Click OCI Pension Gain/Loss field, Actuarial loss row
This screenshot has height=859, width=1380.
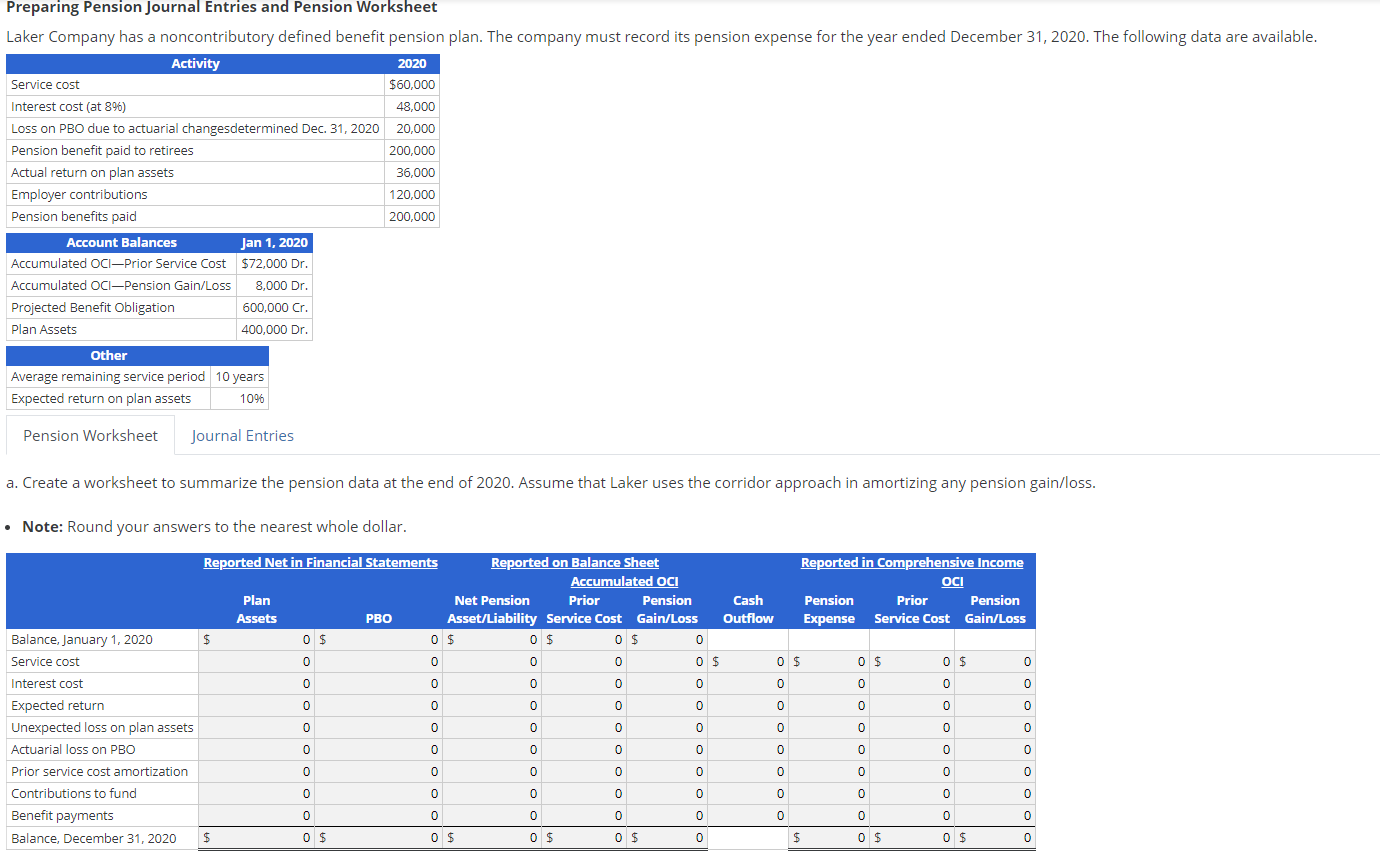tap(994, 750)
